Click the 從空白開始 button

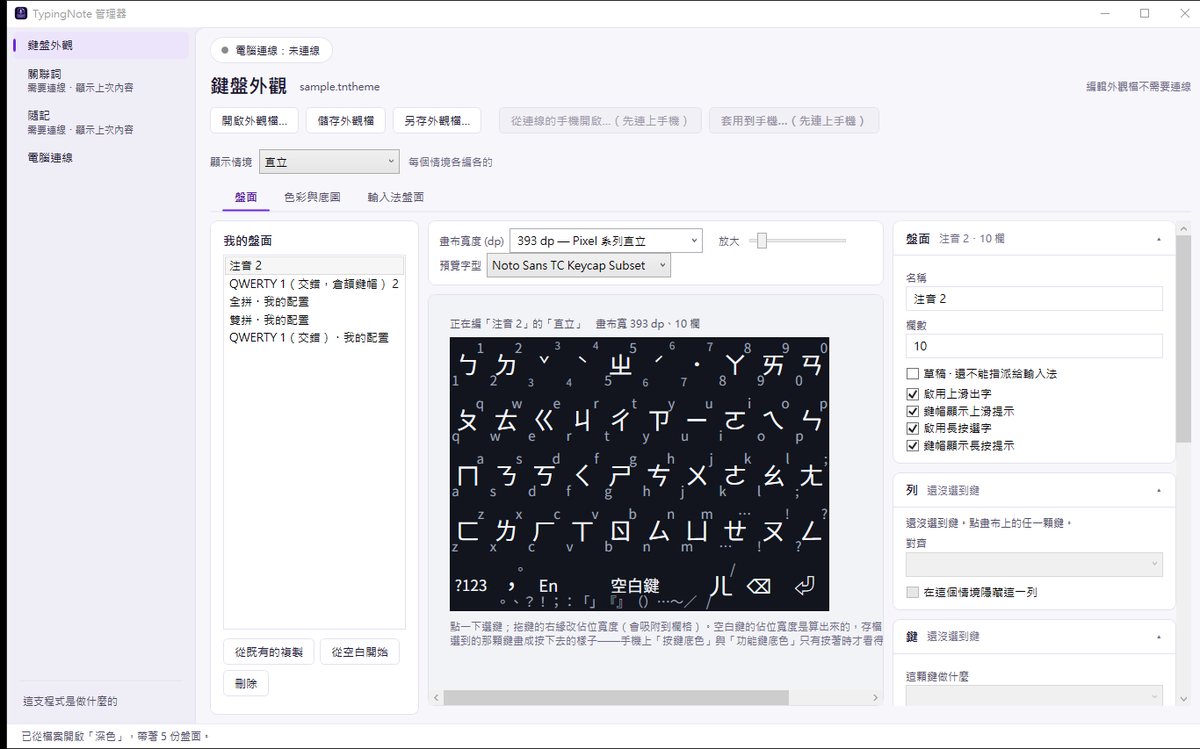pyautogui.click(x=360, y=652)
